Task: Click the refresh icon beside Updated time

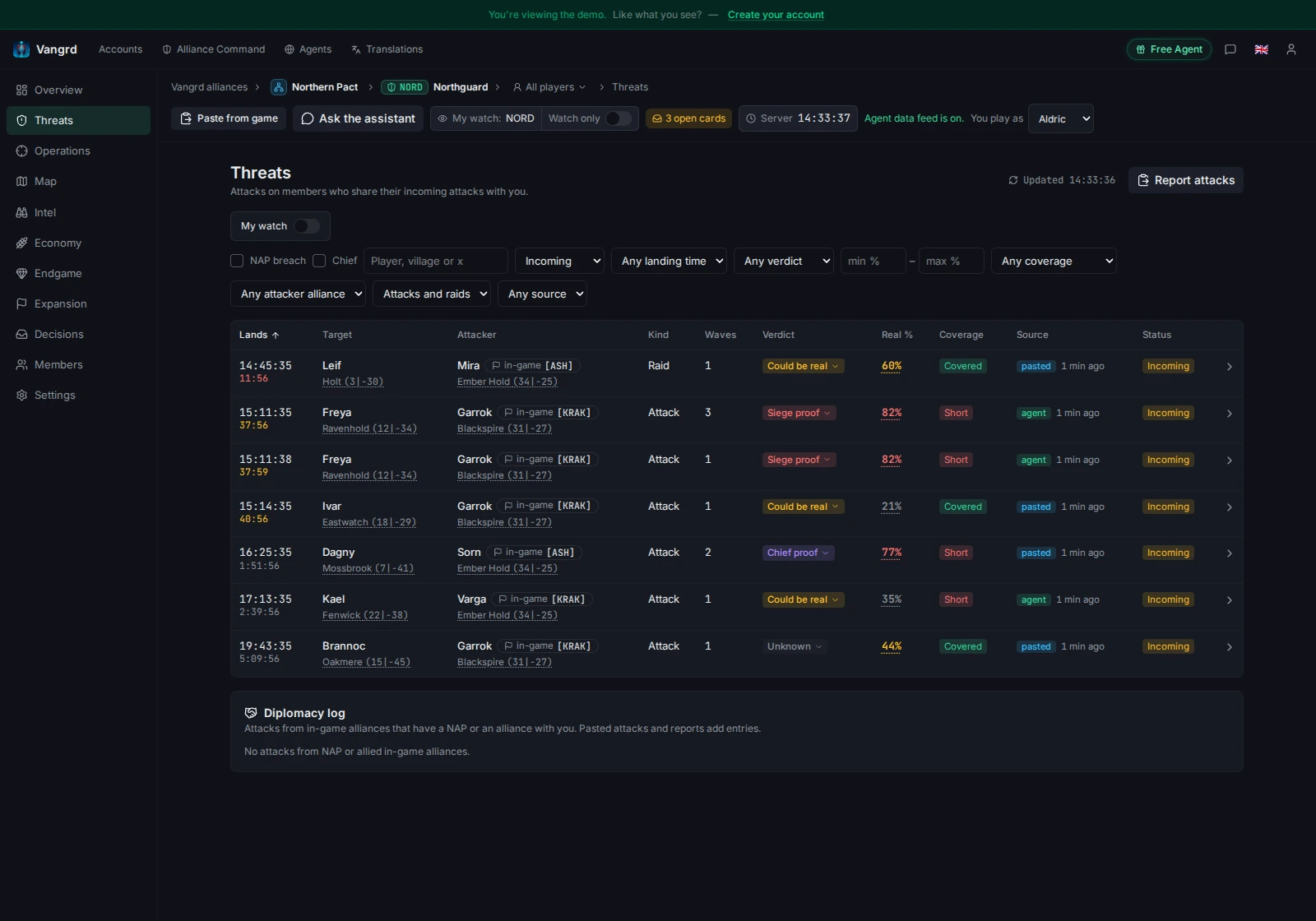Action: point(1013,180)
